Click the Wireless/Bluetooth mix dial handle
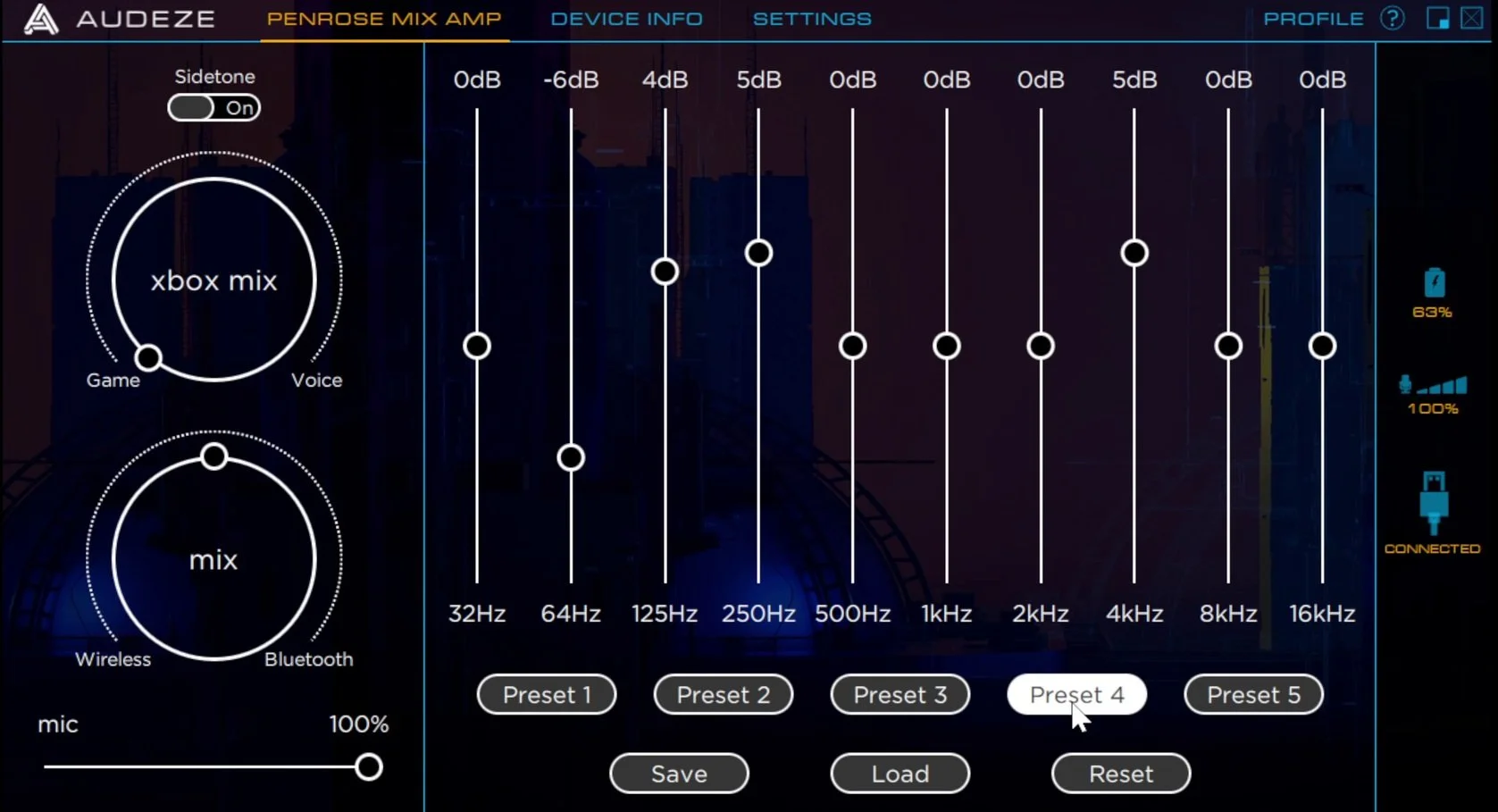Image resolution: width=1498 pixels, height=812 pixels. pos(213,456)
